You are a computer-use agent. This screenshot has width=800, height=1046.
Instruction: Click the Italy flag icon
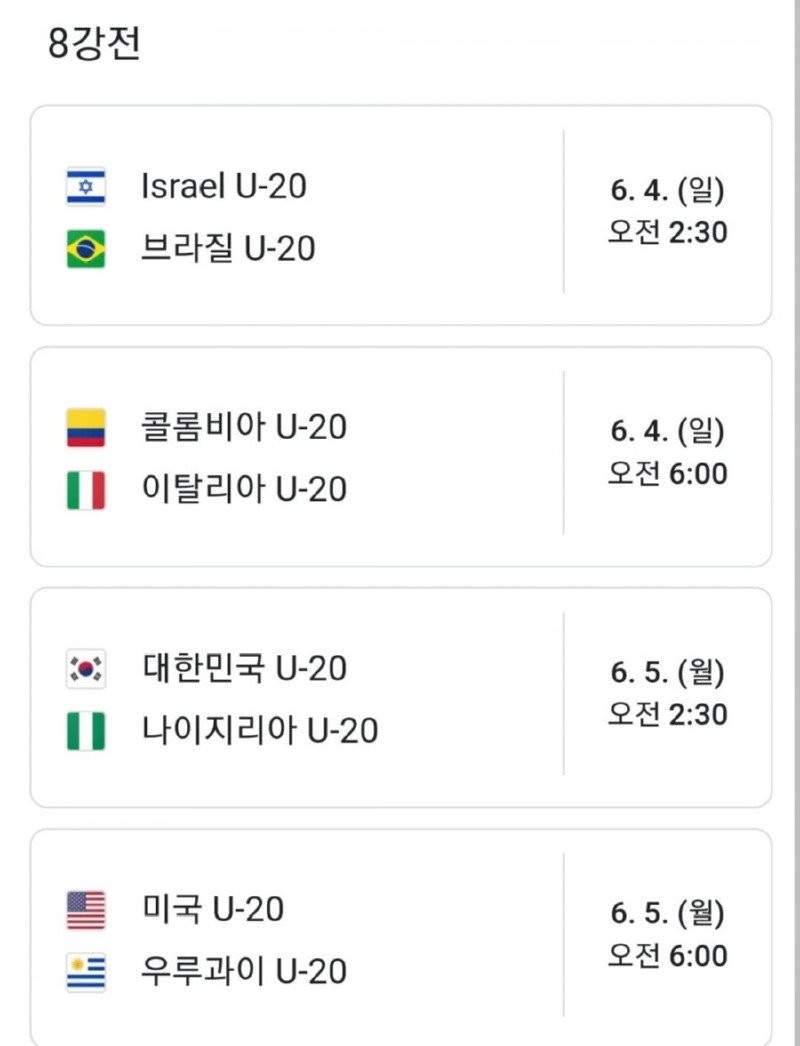pyautogui.click(x=86, y=490)
